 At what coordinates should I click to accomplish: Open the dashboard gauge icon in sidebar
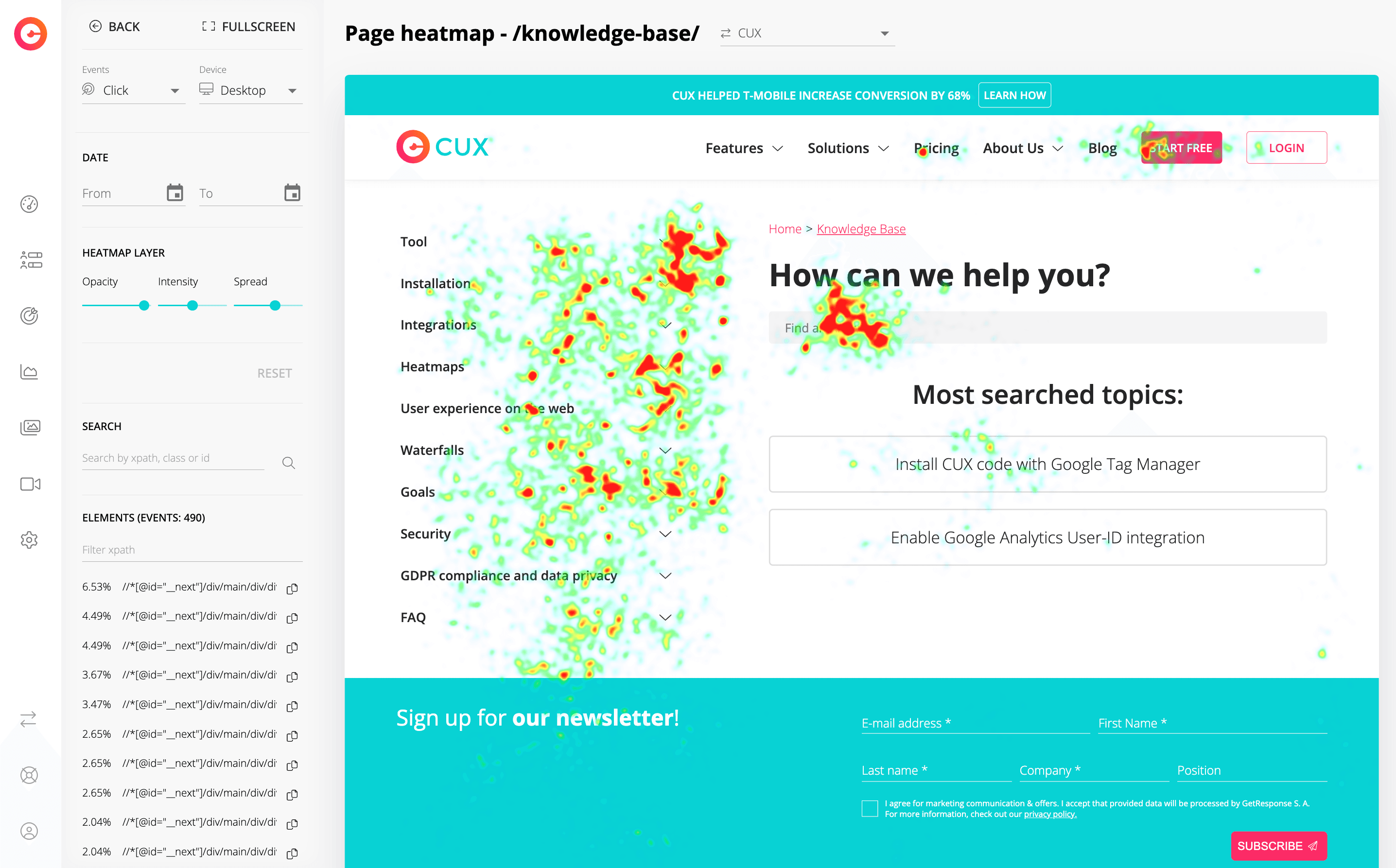[x=29, y=205]
